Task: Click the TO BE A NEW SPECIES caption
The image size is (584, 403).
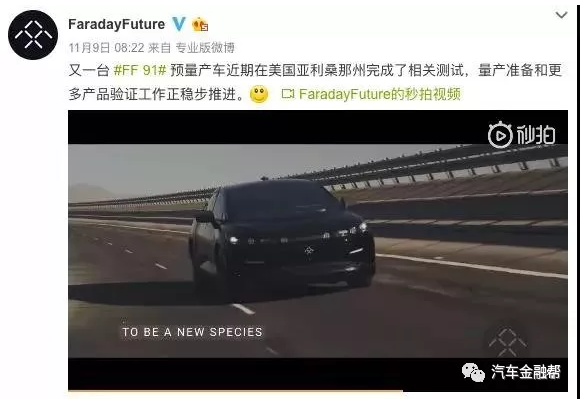Action: [x=192, y=332]
